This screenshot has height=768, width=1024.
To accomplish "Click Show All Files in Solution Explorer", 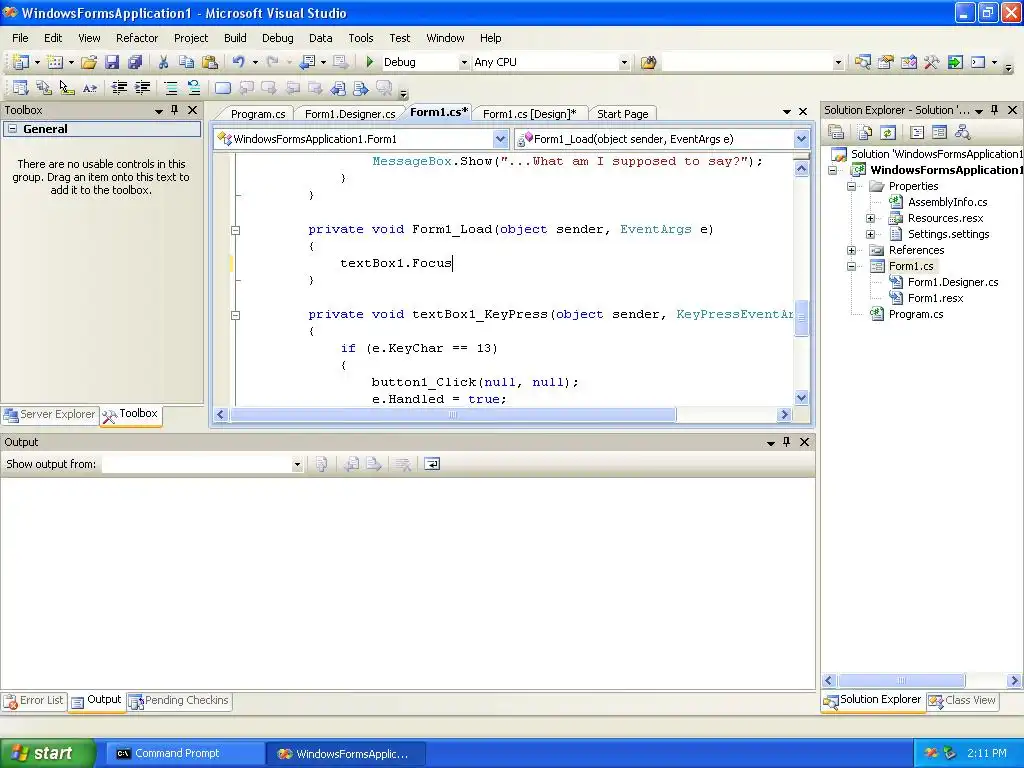I will (x=865, y=133).
